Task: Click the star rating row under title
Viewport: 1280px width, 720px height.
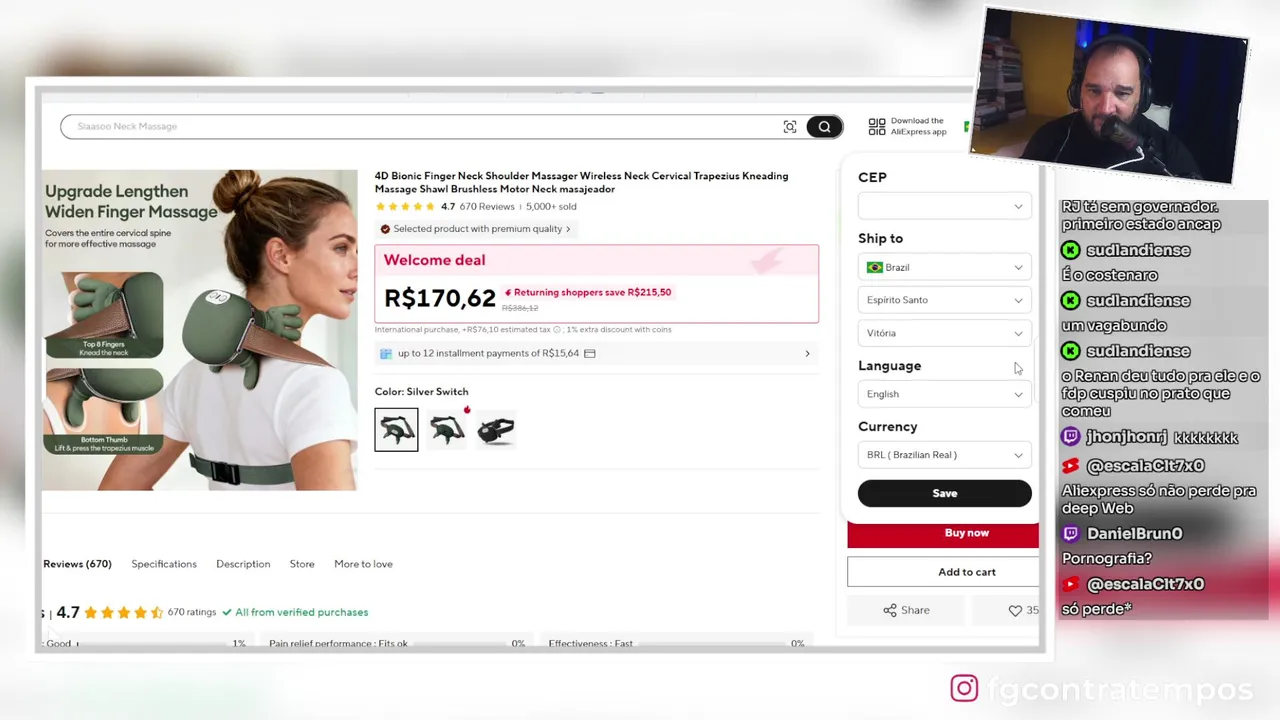Action: click(406, 207)
